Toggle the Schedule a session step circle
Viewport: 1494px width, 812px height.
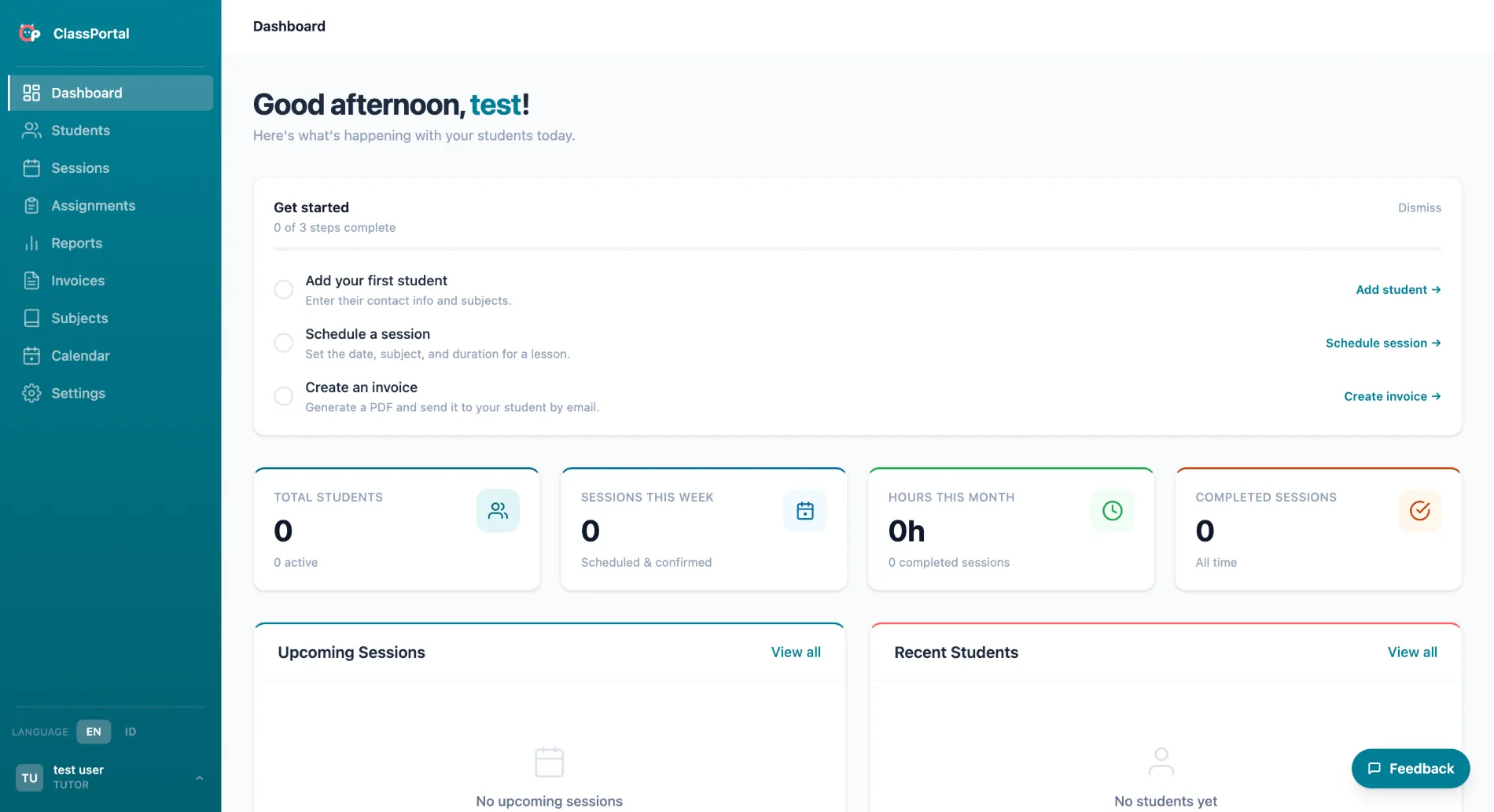[284, 343]
